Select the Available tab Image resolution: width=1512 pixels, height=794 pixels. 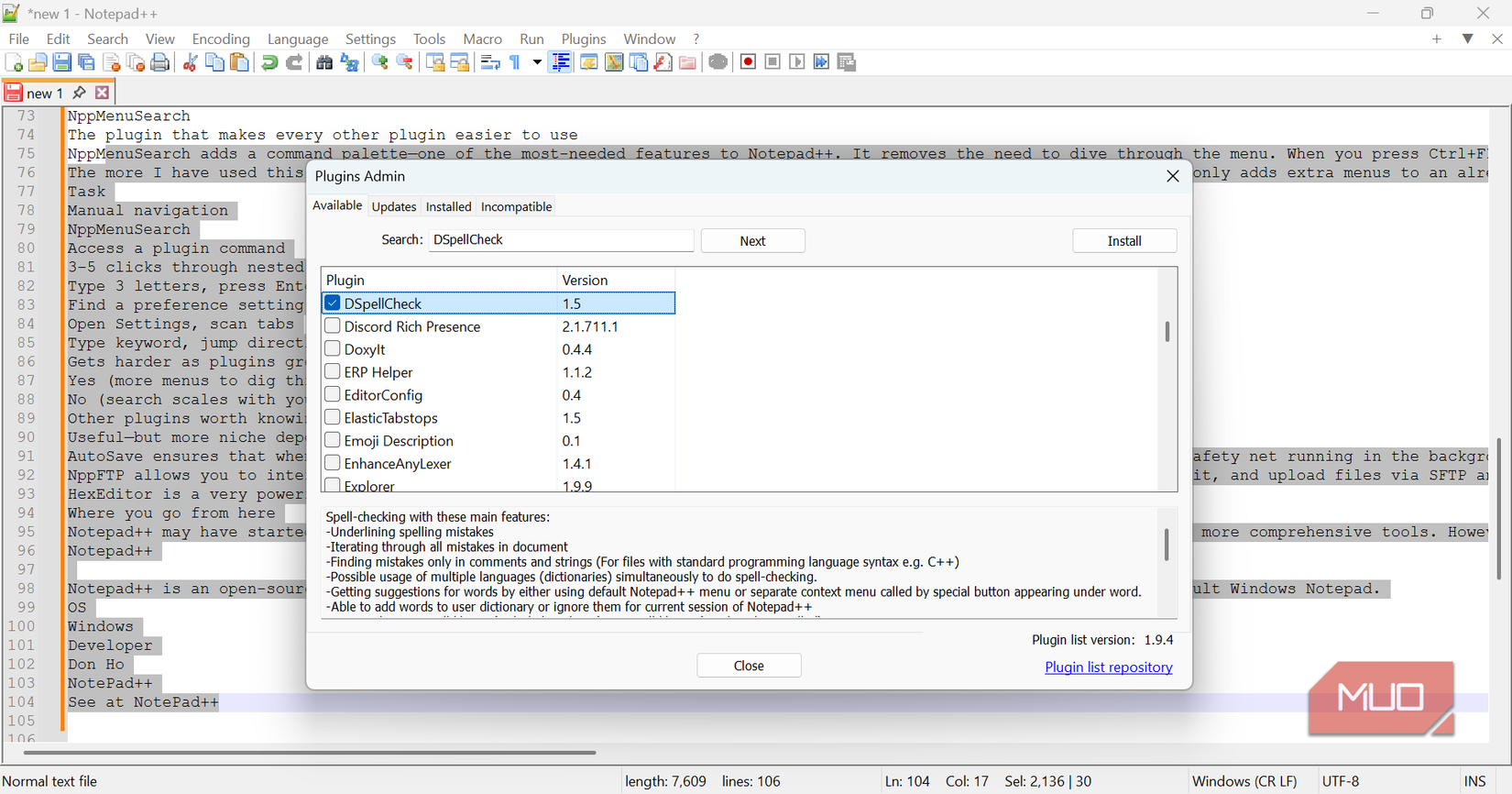coord(337,205)
